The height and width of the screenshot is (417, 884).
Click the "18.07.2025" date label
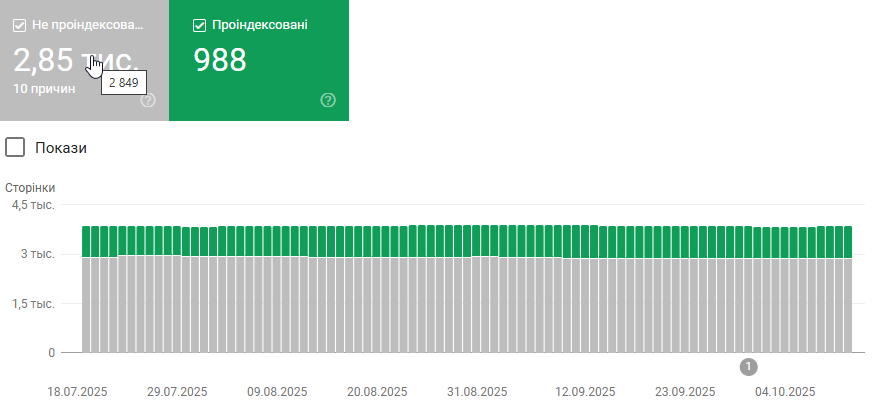[x=77, y=392]
